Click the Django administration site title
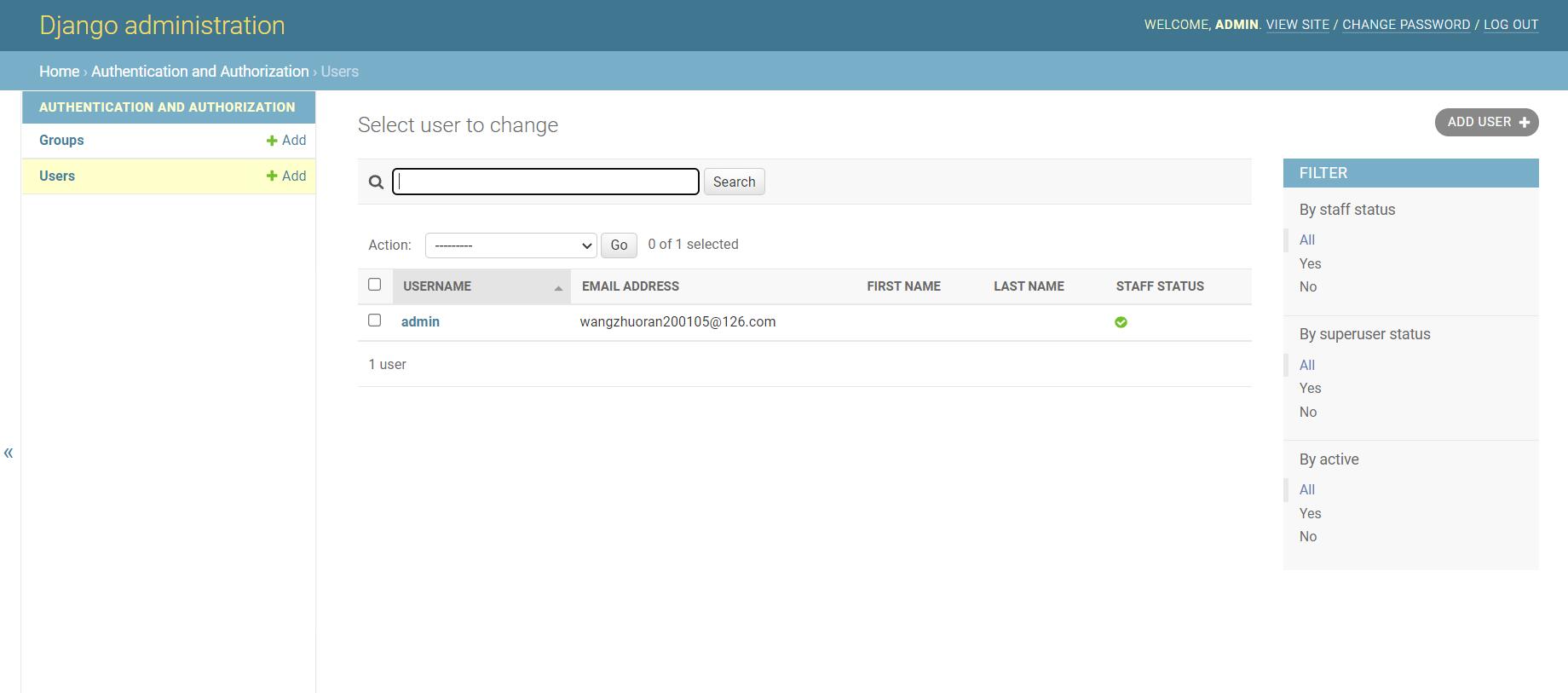The width and height of the screenshot is (1568, 693). coord(162,26)
